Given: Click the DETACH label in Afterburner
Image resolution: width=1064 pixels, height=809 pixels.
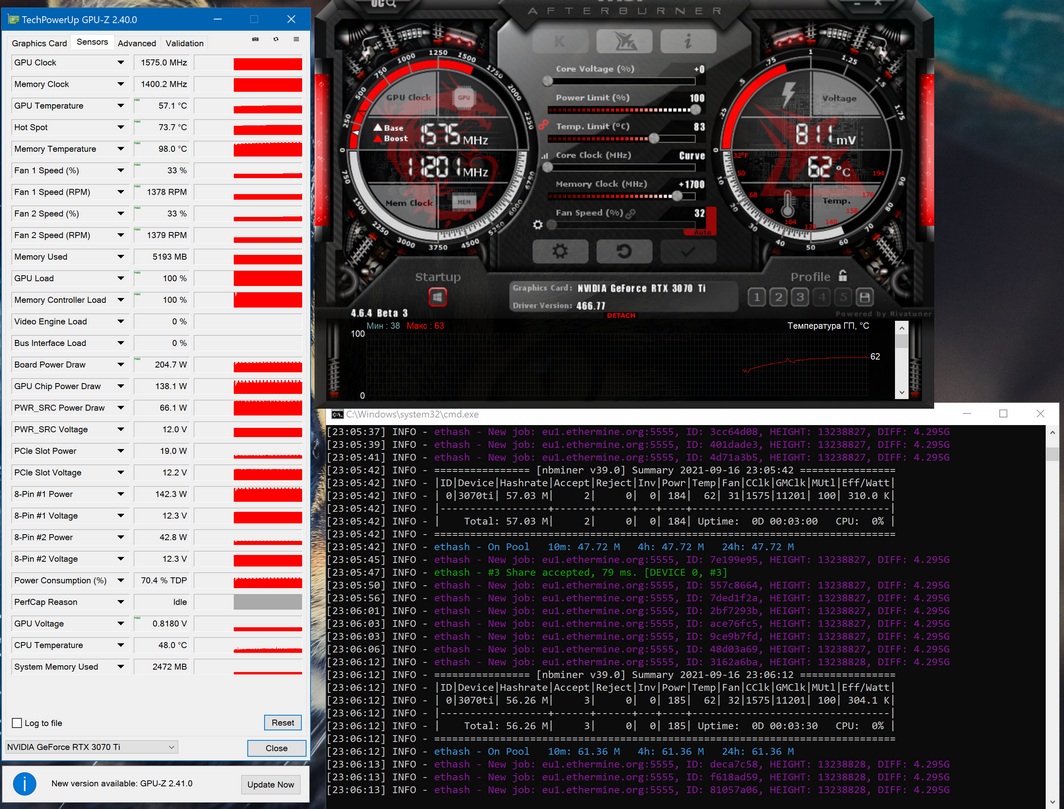Looking at the screenshot, I should tap(621, 316).
